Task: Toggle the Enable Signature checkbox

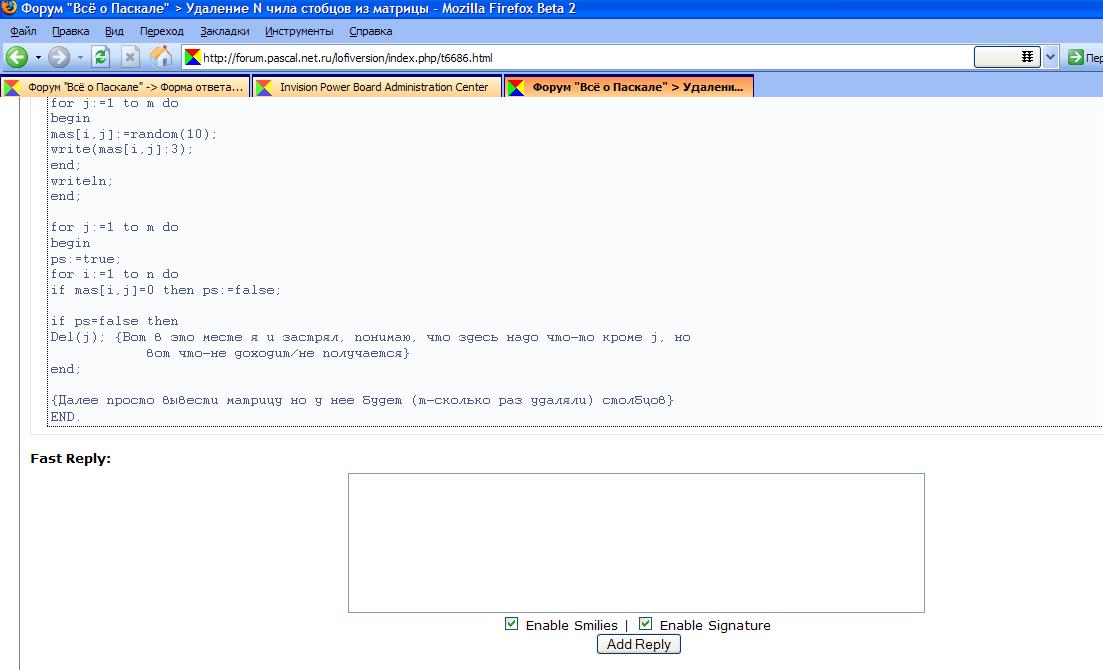Action: 645,624
